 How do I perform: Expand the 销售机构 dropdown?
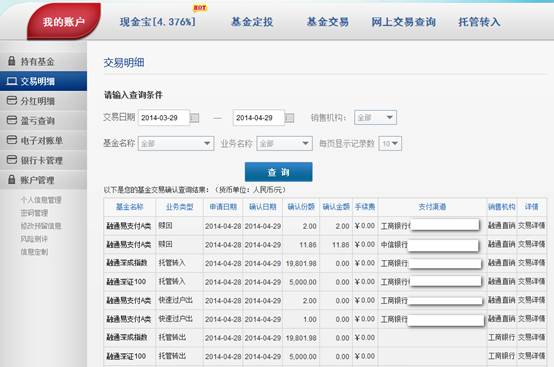tap(375, 118)
